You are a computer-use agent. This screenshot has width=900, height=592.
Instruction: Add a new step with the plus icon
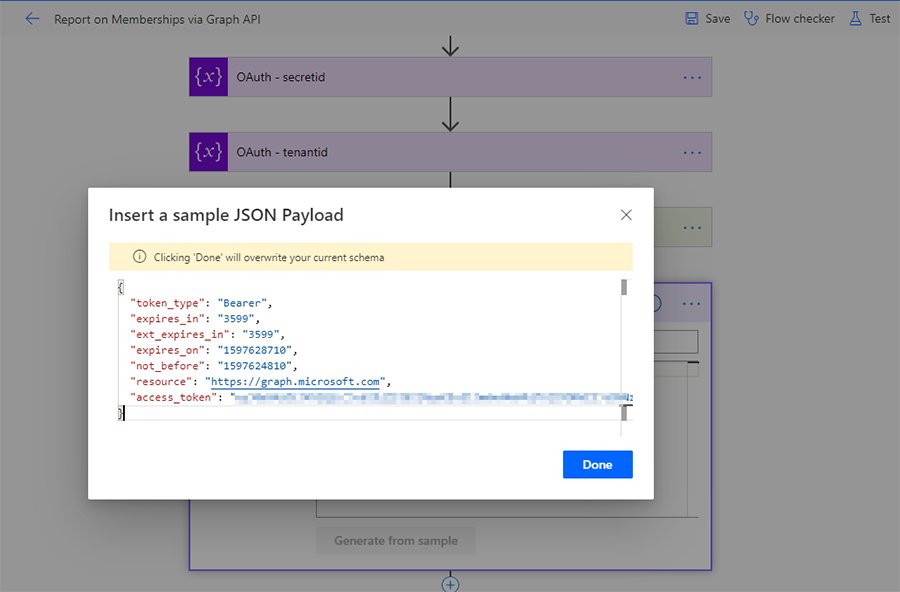coord(451,584)
